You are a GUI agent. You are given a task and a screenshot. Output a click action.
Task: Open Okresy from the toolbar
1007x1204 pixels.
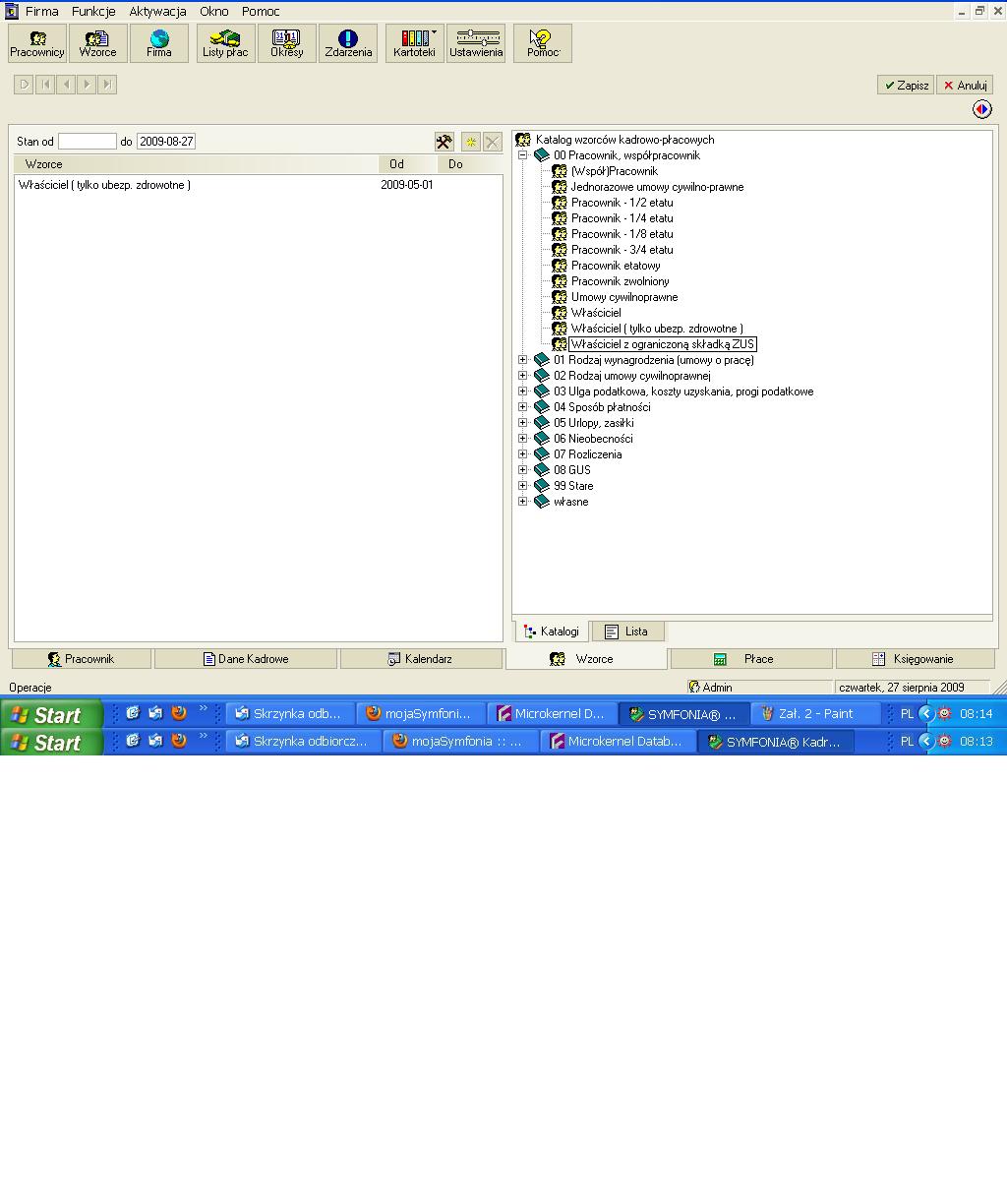click(286, 43)
